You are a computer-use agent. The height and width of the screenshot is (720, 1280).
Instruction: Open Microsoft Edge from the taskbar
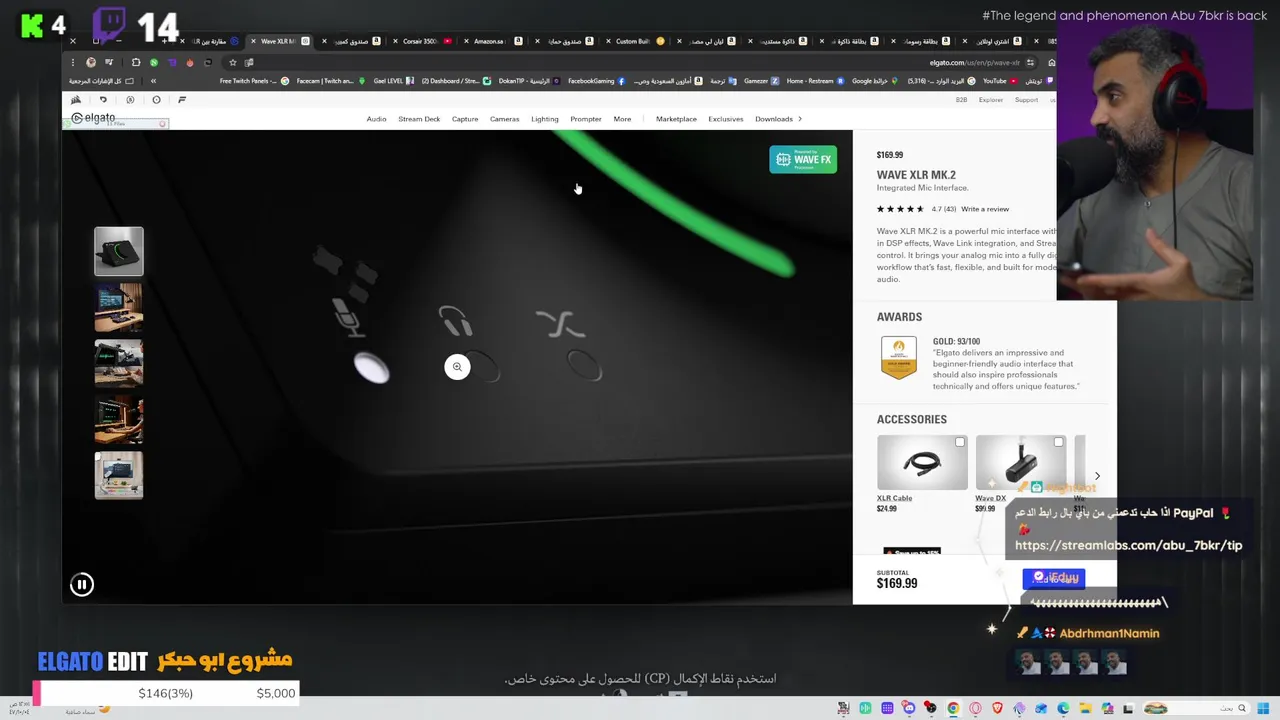click(1063, 709)
